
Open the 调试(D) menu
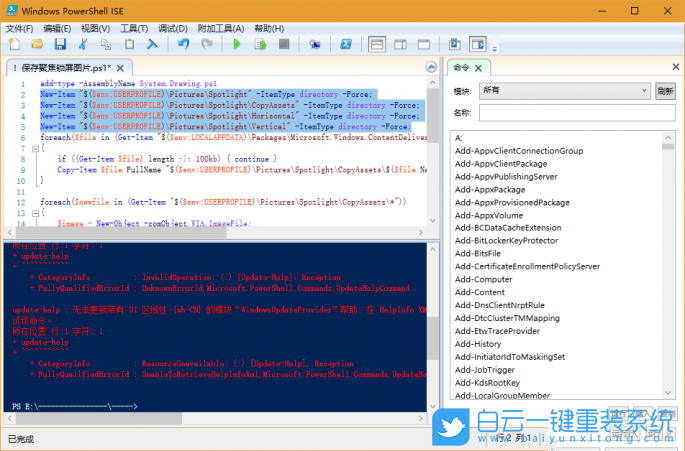pos(173,28)
